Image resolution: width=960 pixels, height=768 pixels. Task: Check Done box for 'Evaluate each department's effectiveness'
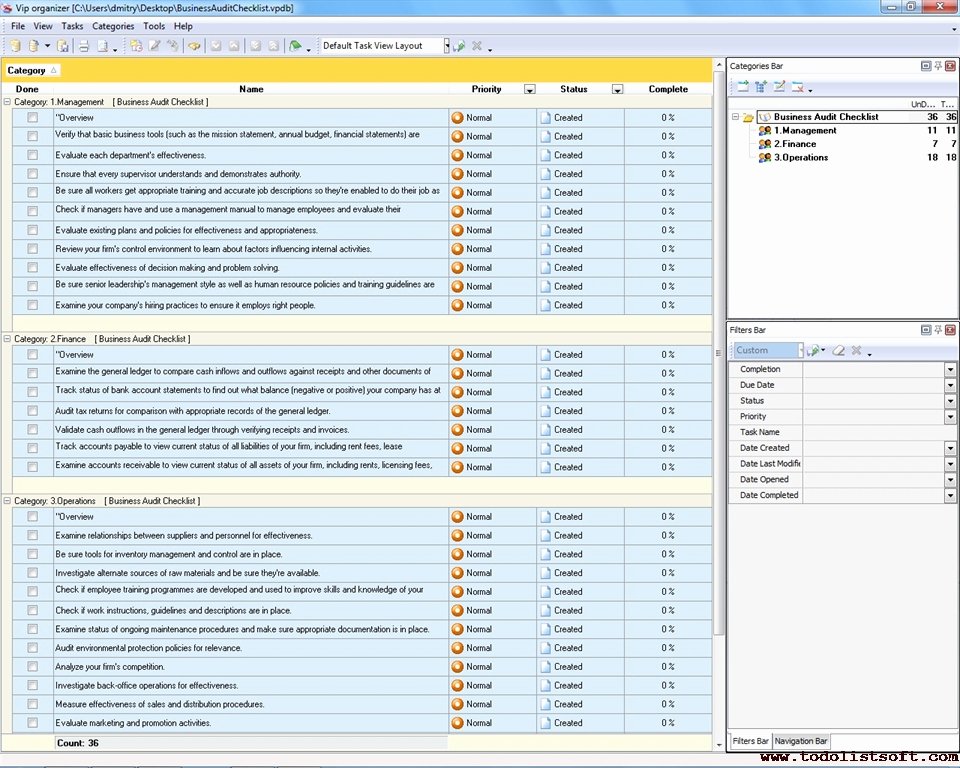coord(32,155)
